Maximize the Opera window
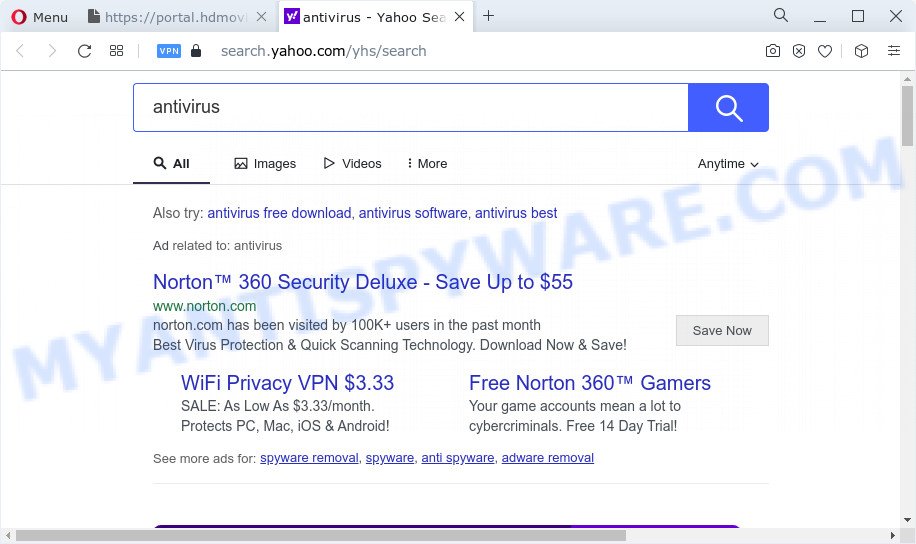Viewport: 916px width, 544px height. click(x=858, y=16)
